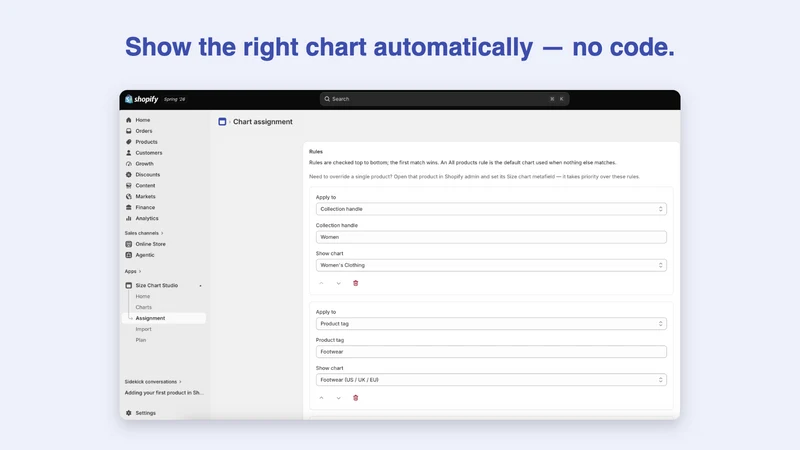Screen dimensions: 800x450
Task: Go to Markets page
Action: pyautogui.click(x=145, y=196)
